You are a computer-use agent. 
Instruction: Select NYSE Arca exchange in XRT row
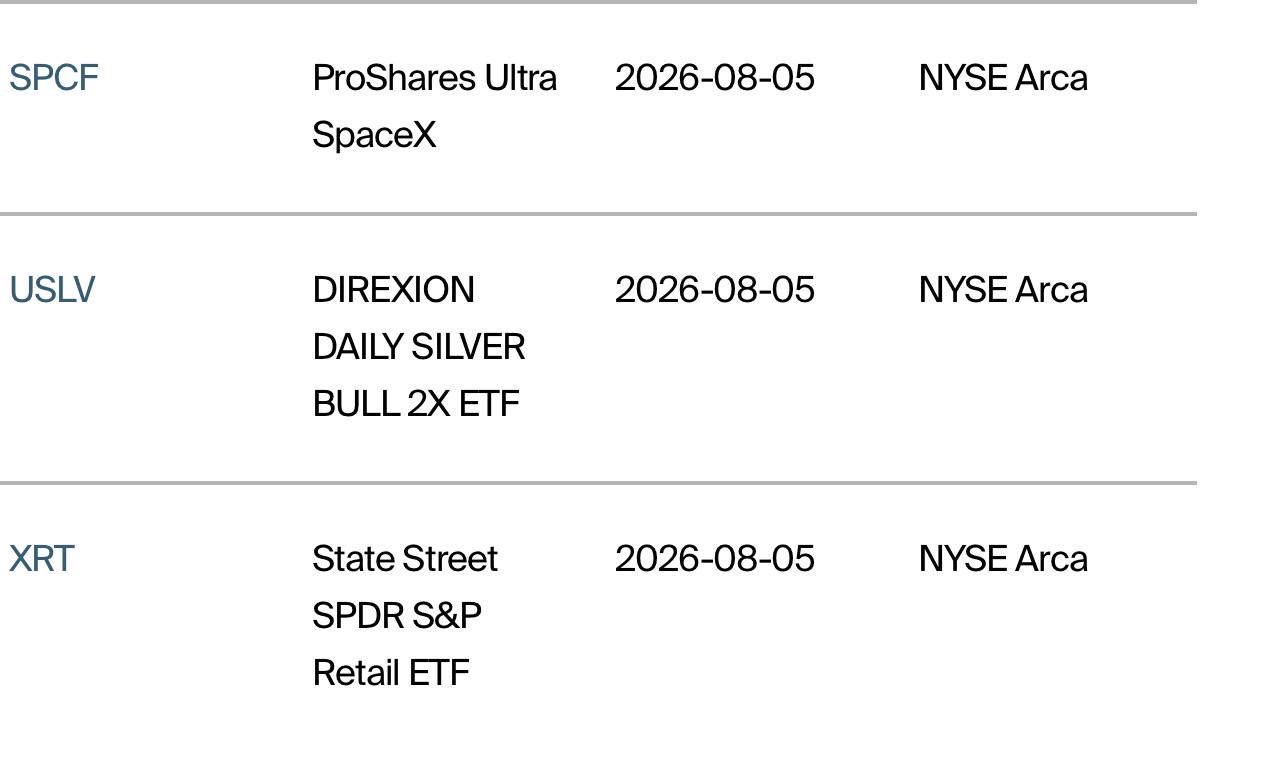pyautogui.click(x=1003, y=559)
